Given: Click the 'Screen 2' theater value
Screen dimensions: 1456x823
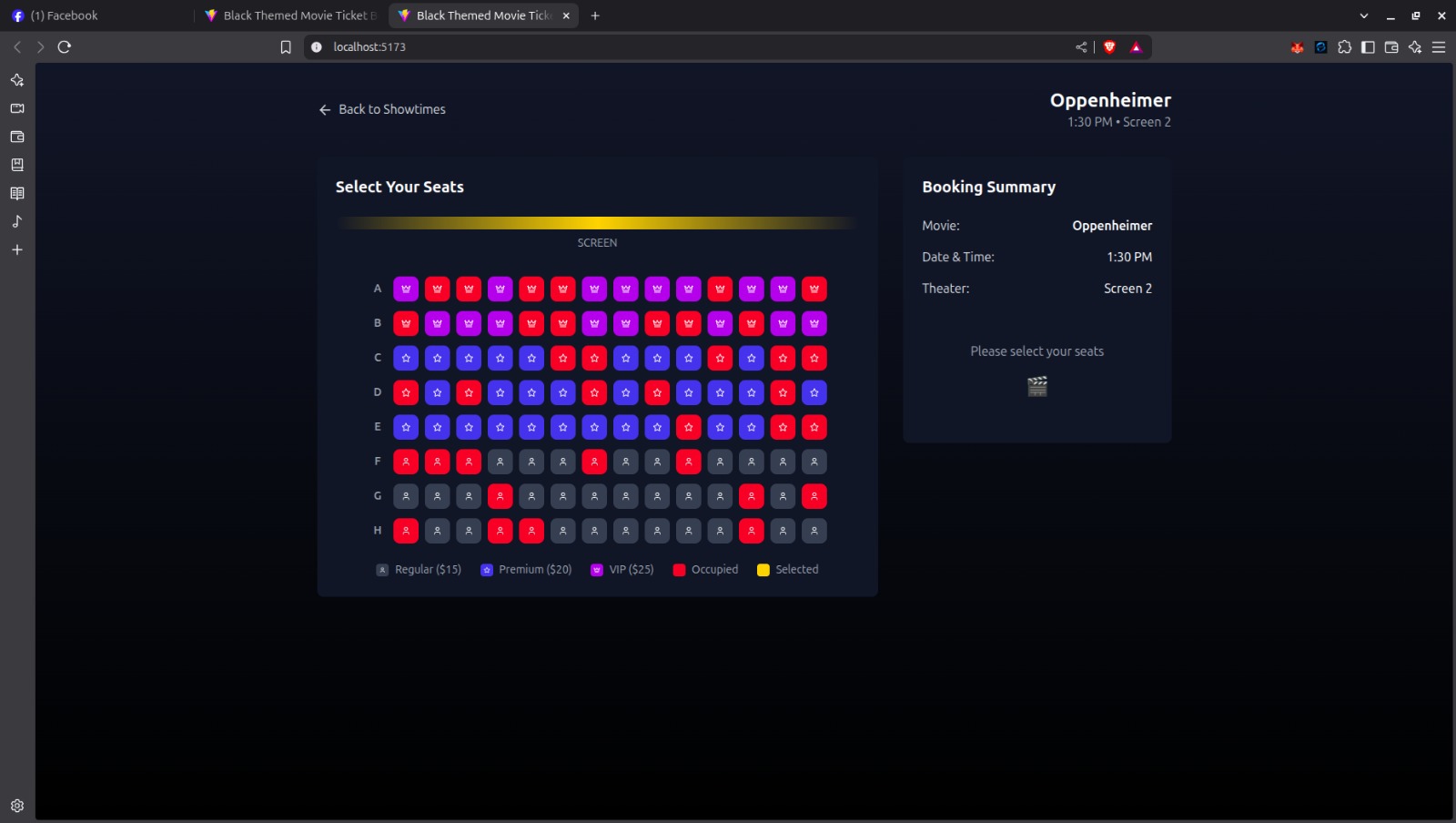Looking at the screenshot, I should click(1128, 289).
